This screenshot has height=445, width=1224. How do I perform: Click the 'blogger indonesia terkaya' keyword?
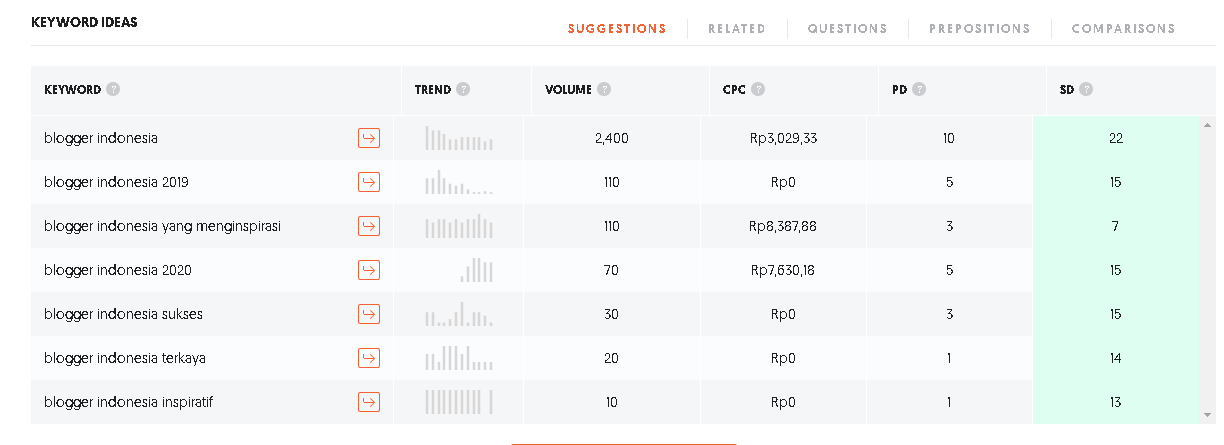point(125,358)
